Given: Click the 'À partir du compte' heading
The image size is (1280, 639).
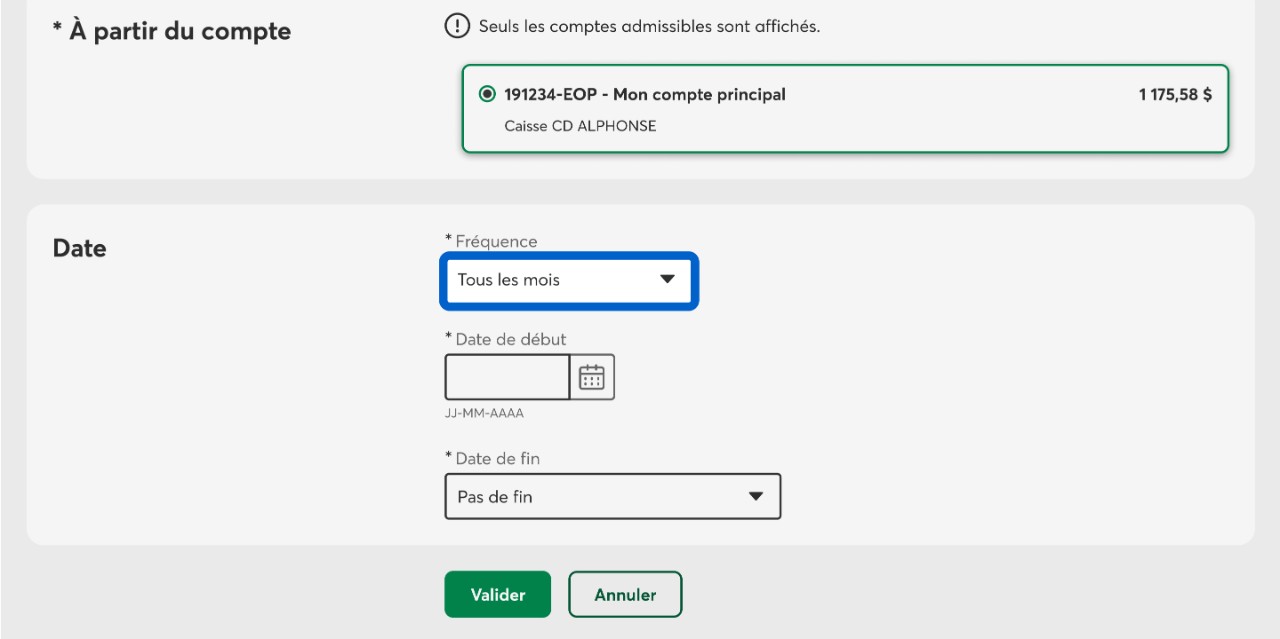Looking at the screenshot, I should [171, 31].
